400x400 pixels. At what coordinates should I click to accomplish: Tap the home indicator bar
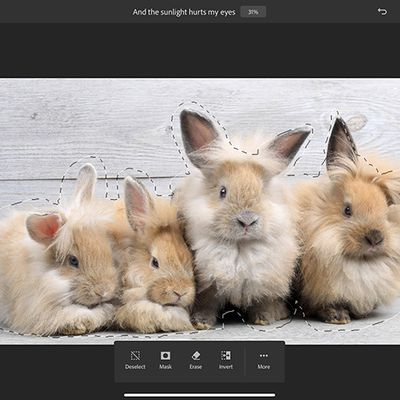click(200, 395)
